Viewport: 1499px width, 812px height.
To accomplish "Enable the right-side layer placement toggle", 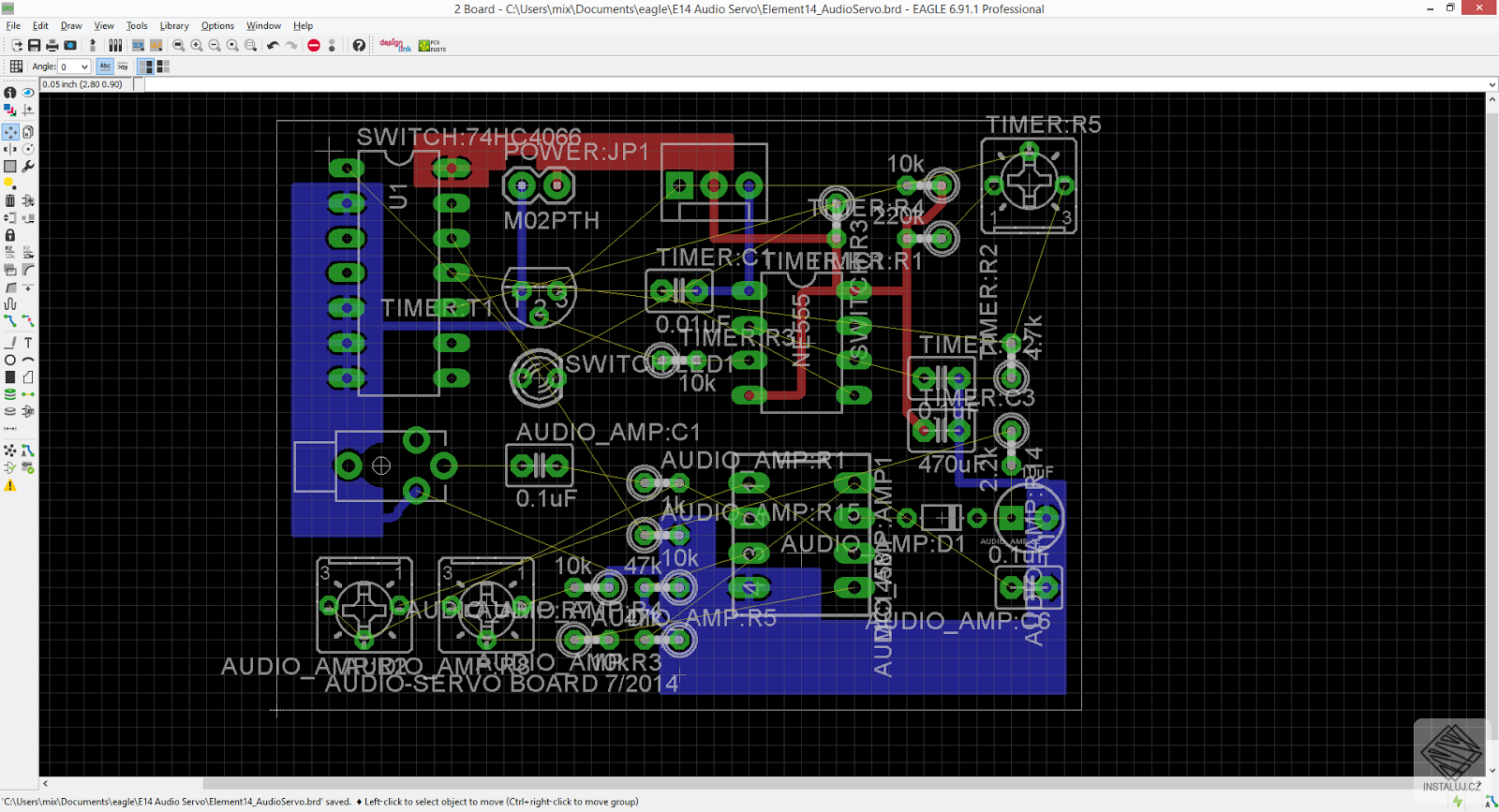I will 163,66.
